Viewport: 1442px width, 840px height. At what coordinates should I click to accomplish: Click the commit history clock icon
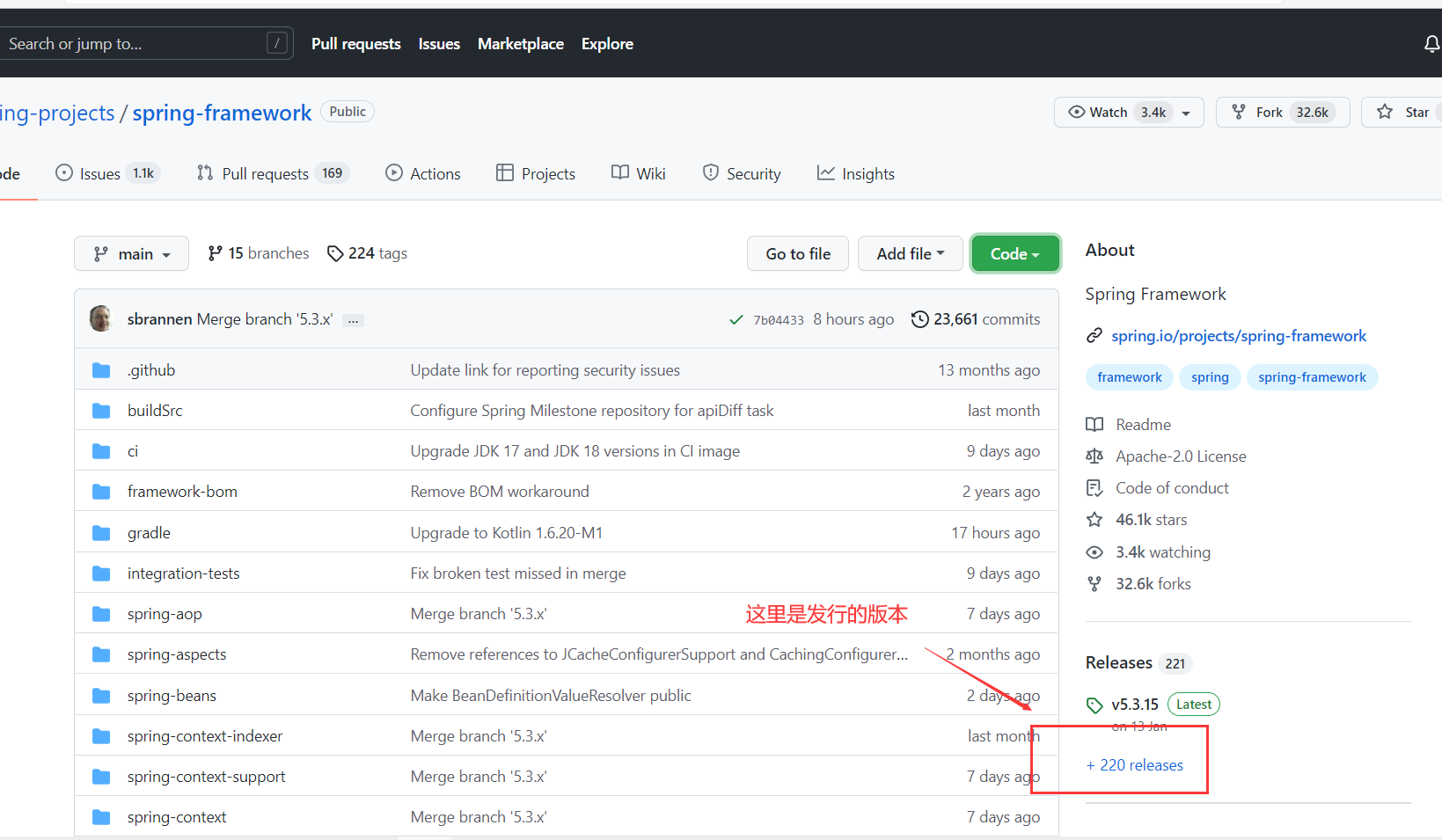(919, 319)
